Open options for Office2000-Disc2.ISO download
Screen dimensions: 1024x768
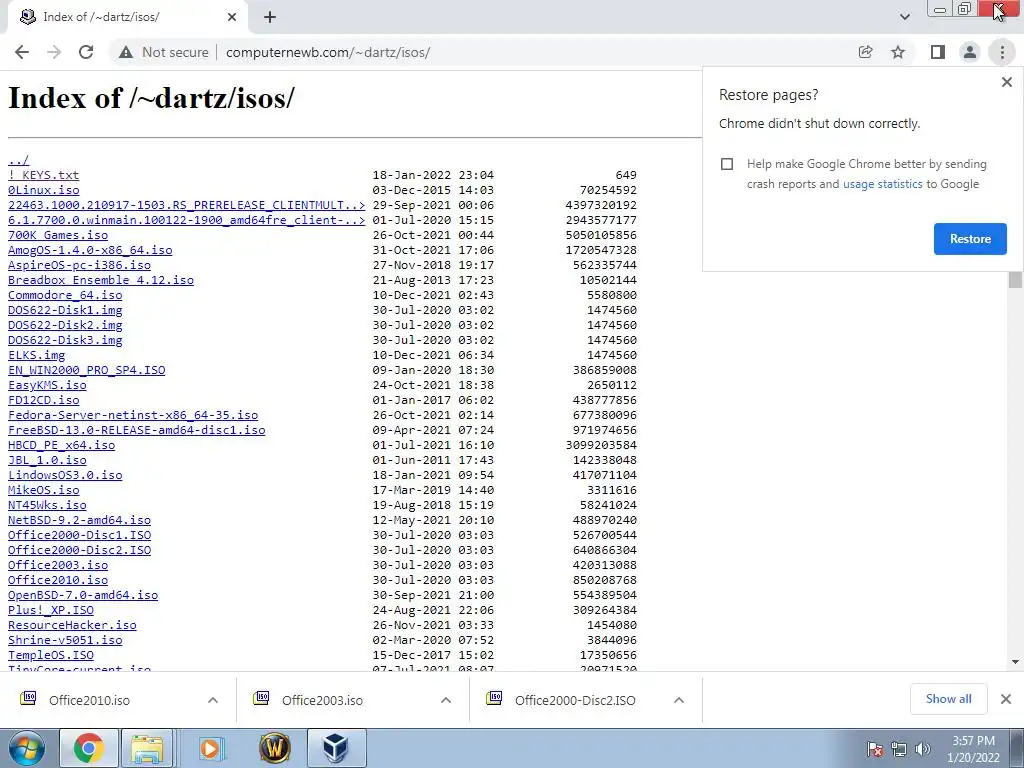click(x=679, y=700)
